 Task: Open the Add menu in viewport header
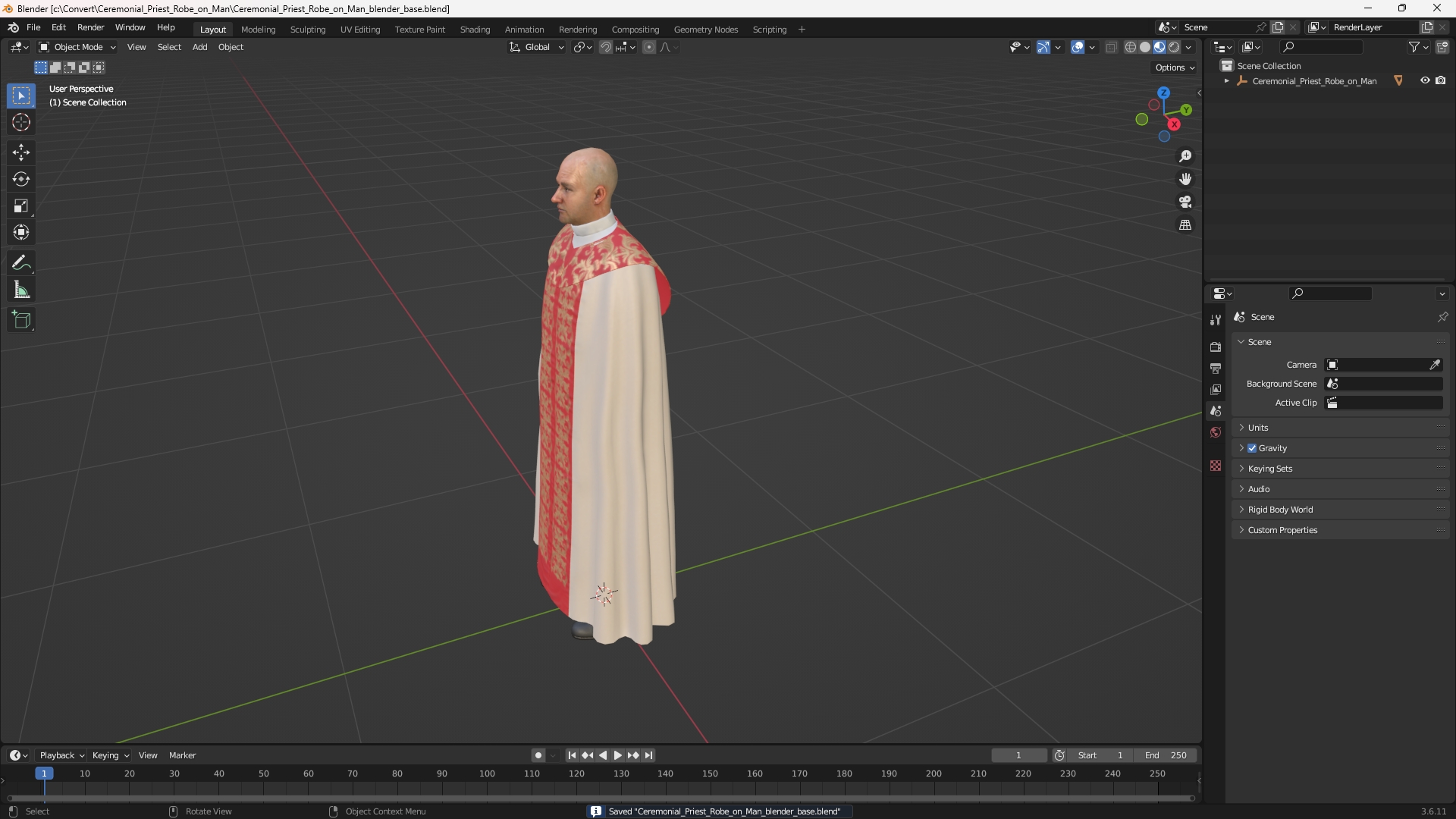coord(199,47)
